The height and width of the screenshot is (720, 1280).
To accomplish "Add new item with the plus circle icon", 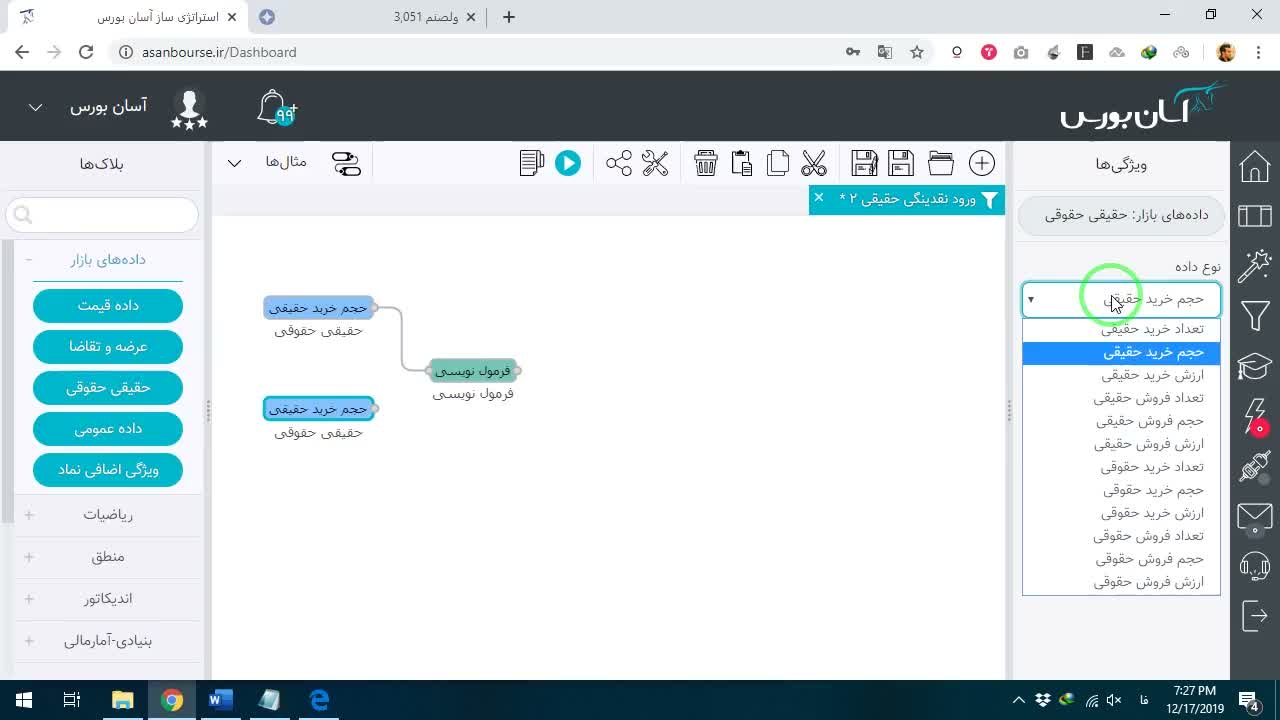I will pos(982,163).
